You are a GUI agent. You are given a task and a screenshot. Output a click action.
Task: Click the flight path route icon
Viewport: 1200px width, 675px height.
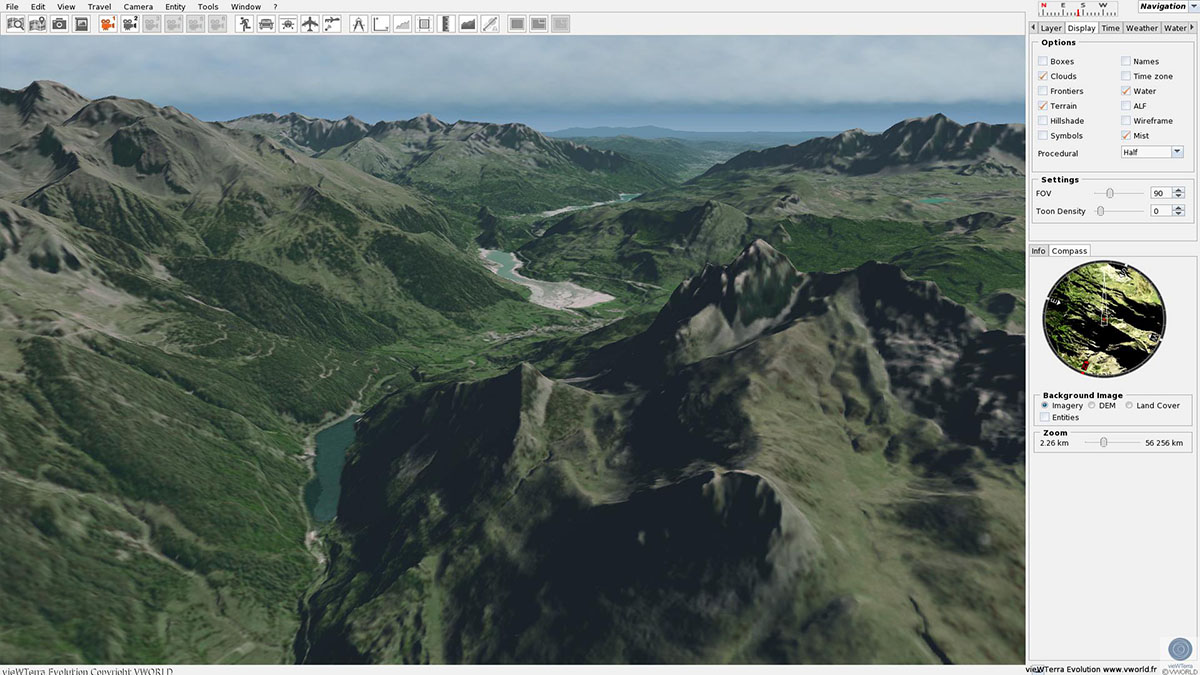(x=332, y=24)
